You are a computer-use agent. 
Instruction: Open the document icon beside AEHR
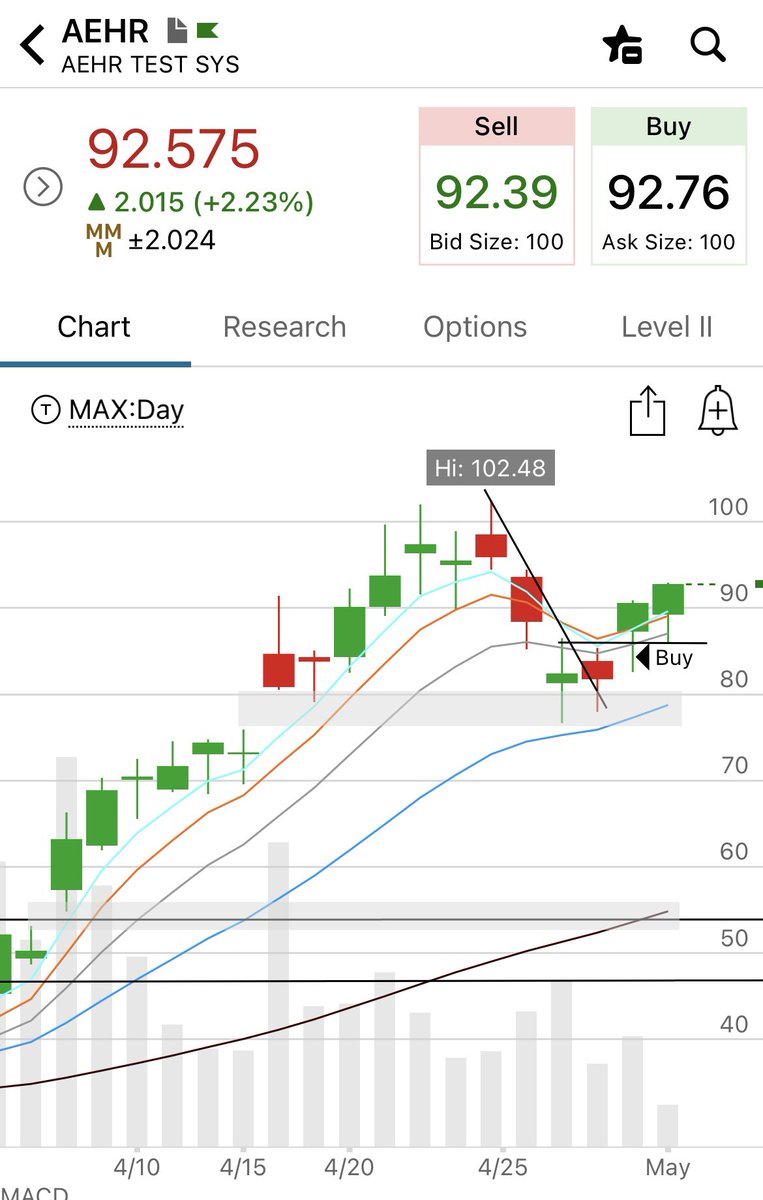tap(177, 30)
